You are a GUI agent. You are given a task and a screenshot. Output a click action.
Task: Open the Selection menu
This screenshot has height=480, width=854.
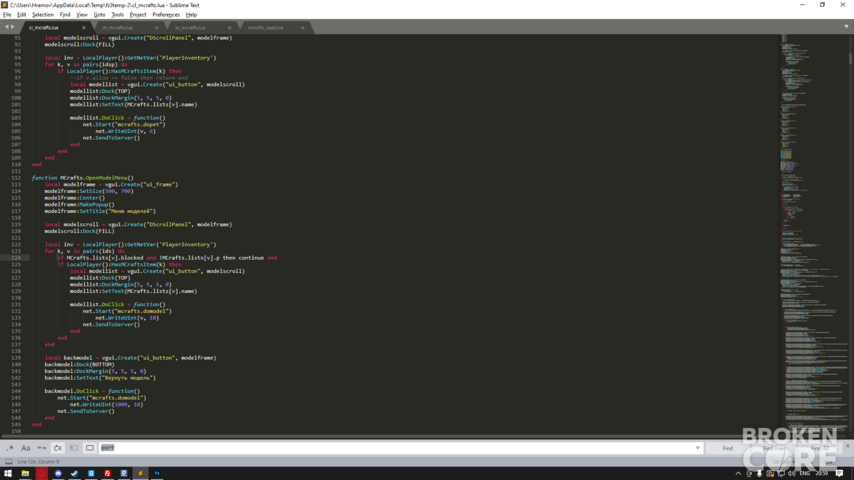pos(43,15)
